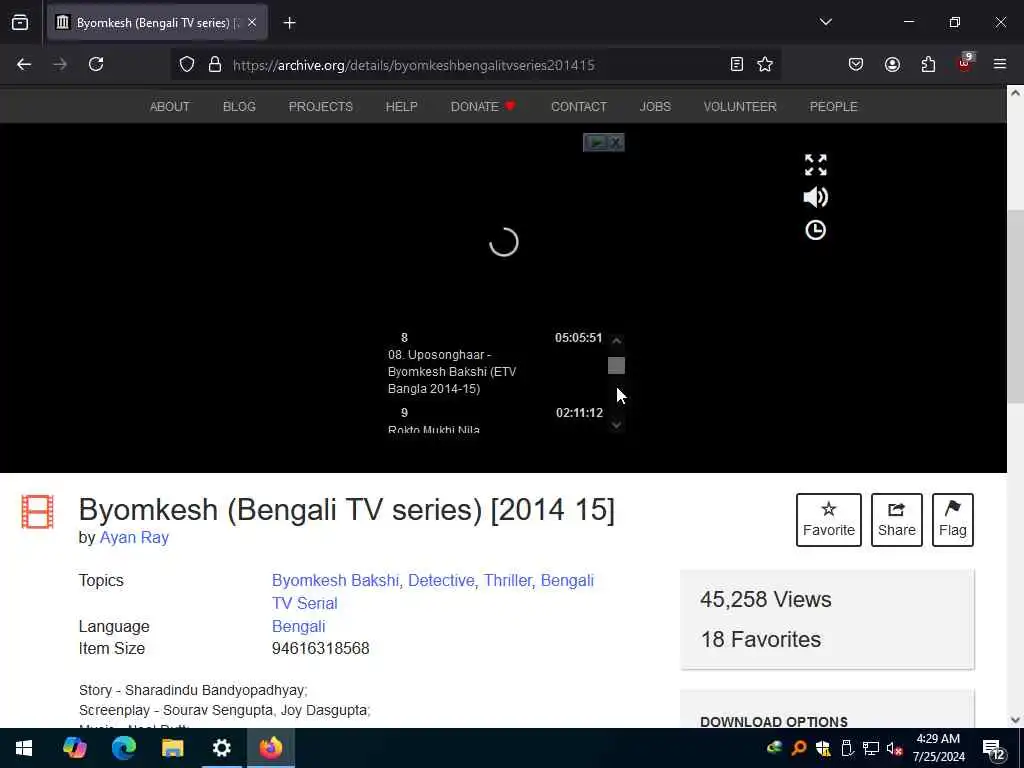Open the playback speed clock icon
This screenshot has width=1024, height=768.
(816, 230)
